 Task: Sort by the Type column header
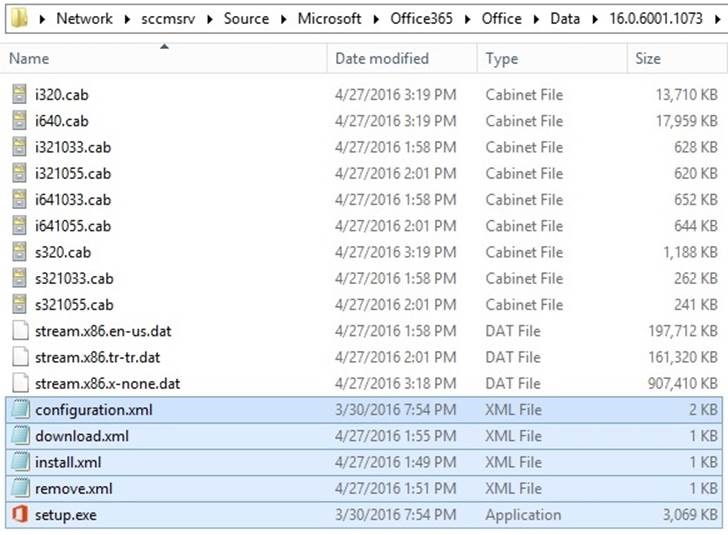coord(552,59)
